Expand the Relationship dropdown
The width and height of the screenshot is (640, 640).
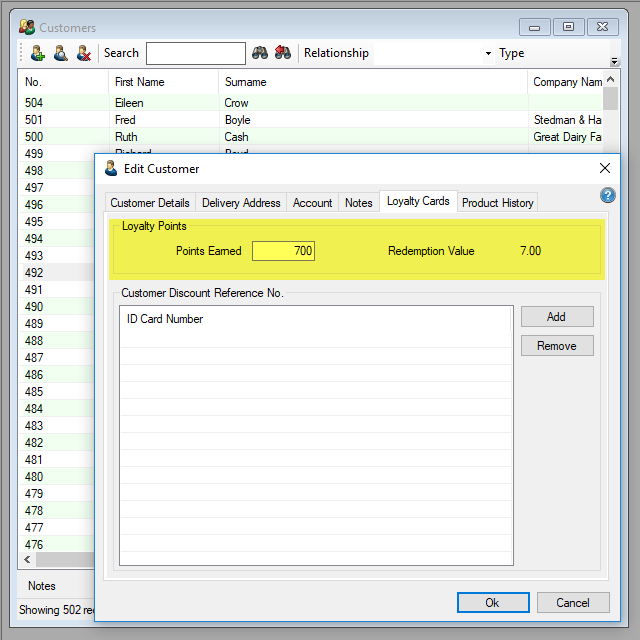click(x=488, y=54)
